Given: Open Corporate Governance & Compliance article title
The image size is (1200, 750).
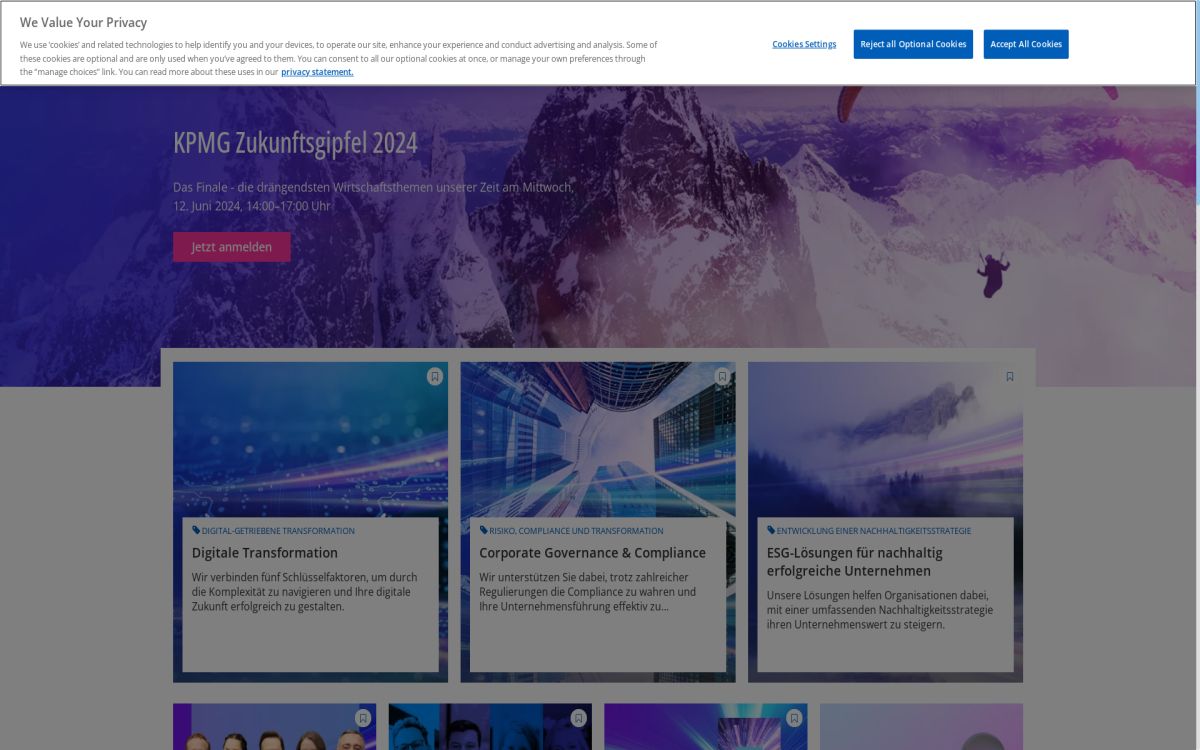Looking at the screenshot, I should [x=592, y=553].
